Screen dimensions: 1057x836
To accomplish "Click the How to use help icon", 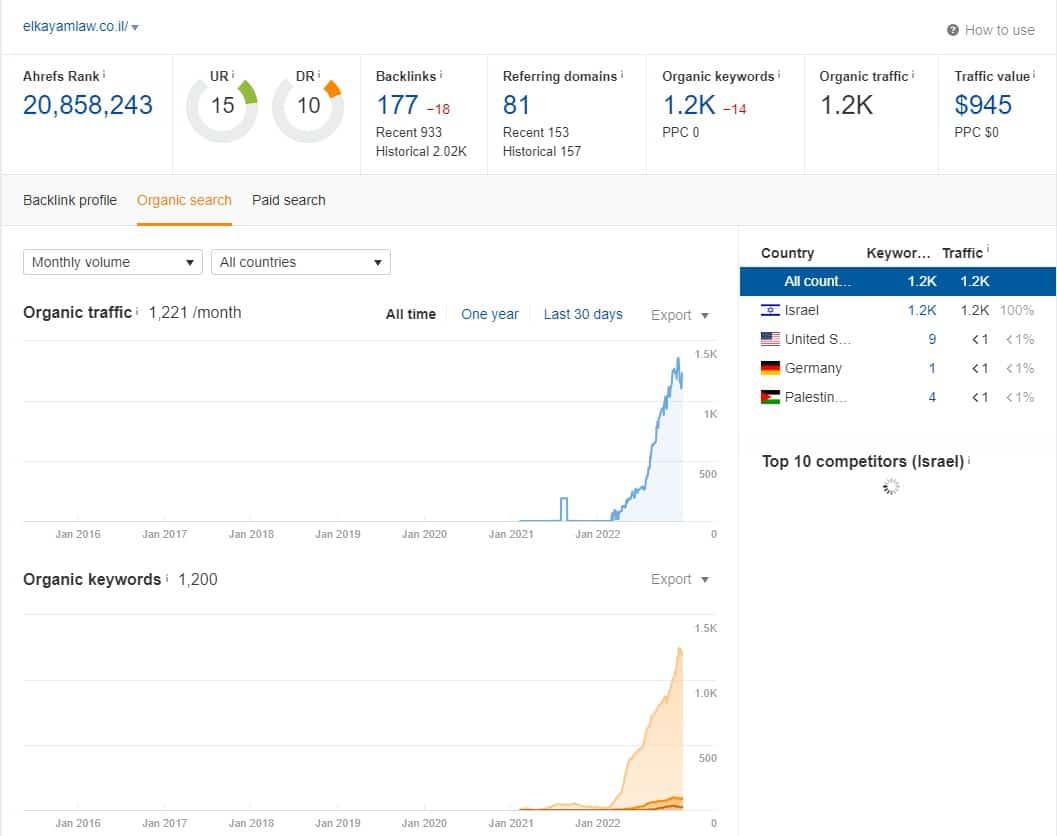I will (953, 30).
